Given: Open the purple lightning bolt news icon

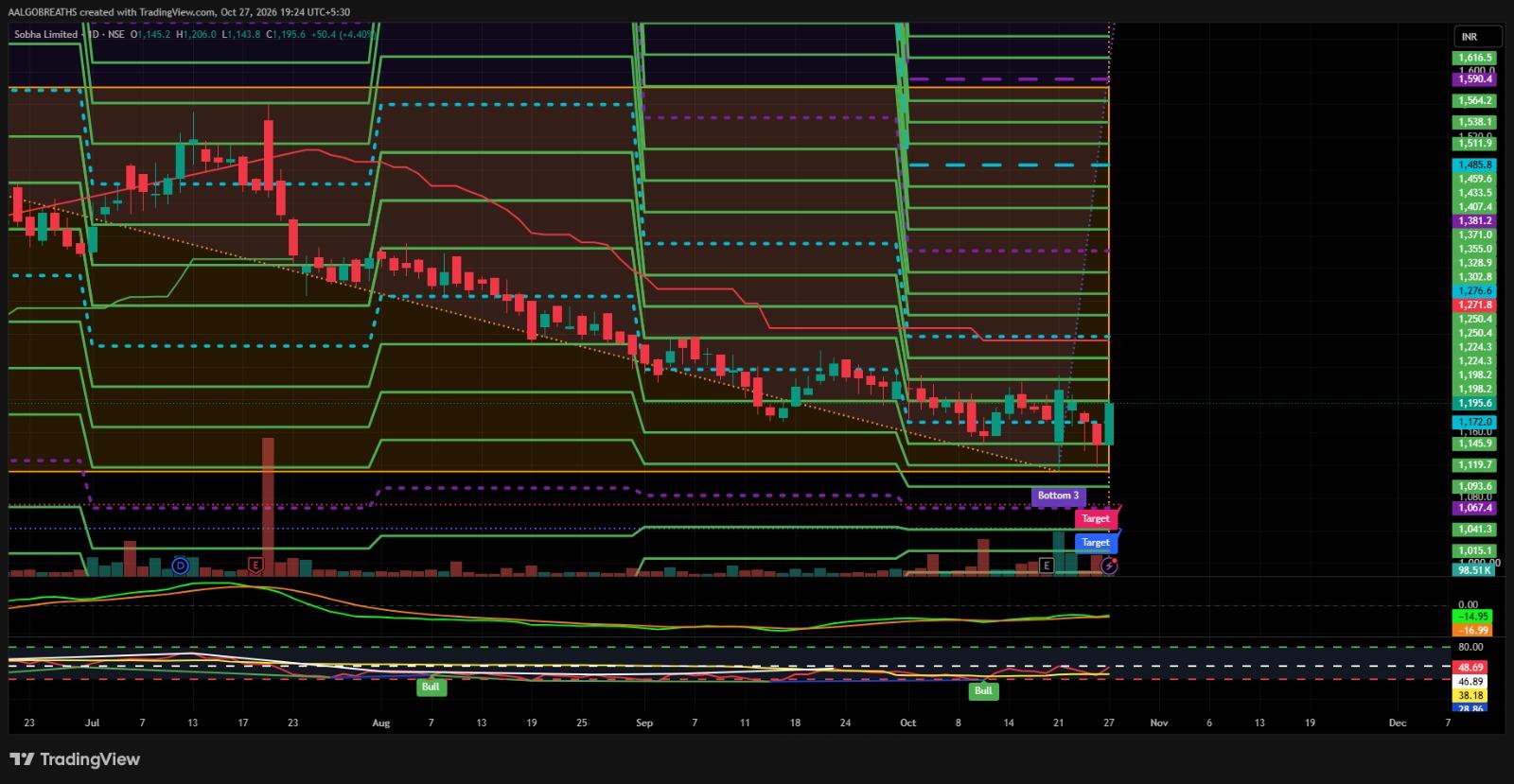Looking at the screenshot, I should 1109,566.
